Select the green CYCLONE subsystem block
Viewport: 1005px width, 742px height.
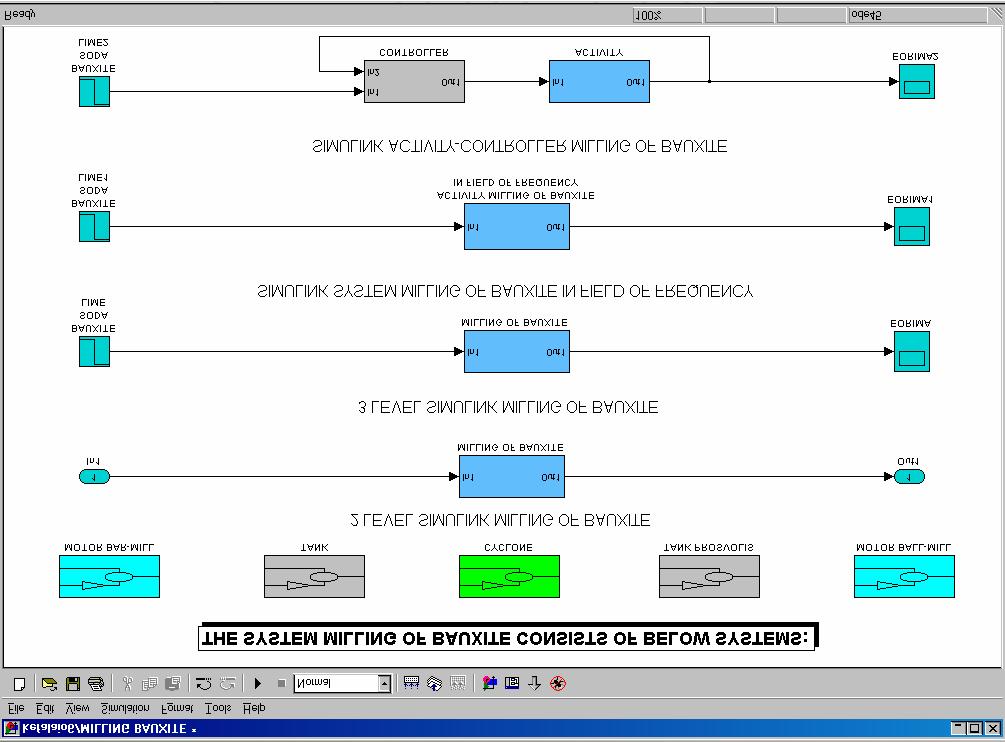click(x=510, y=577)
